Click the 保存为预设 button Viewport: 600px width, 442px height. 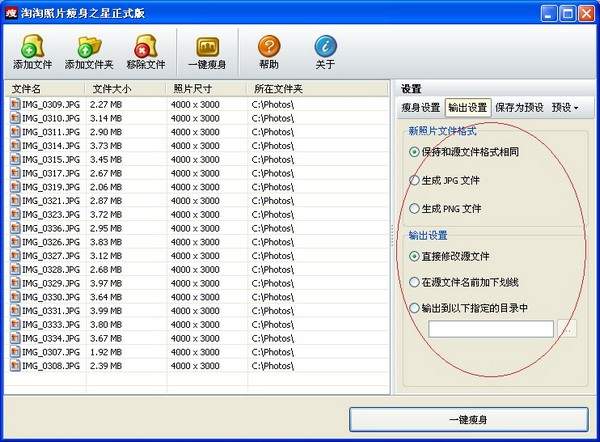519,107
